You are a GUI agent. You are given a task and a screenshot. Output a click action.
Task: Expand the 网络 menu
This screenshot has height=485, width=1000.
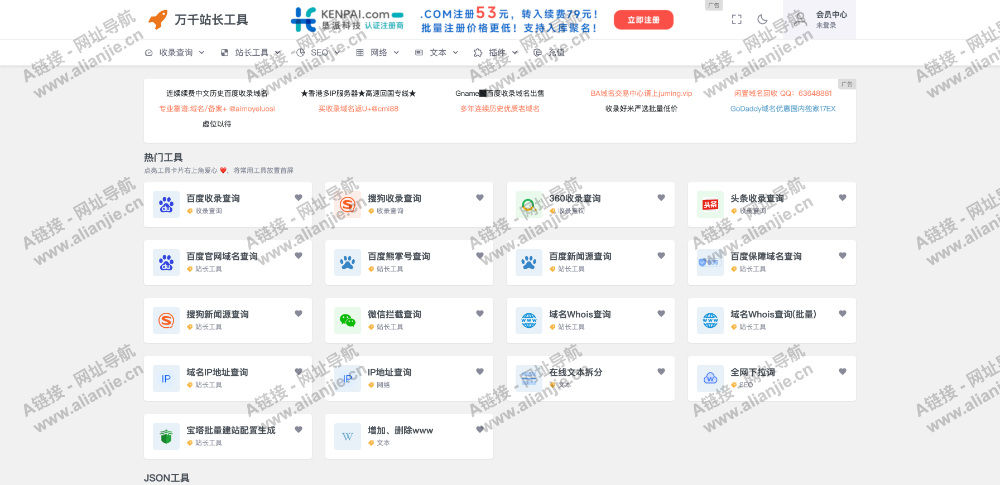pos(378,53)
